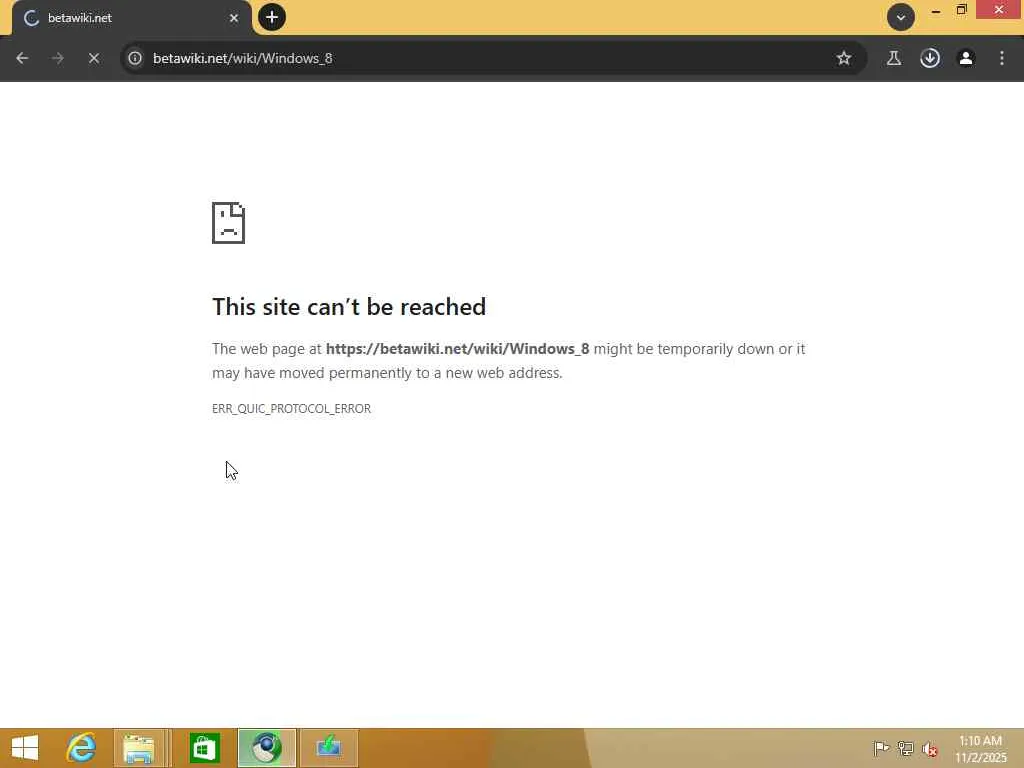Open the Windows Start button

pos(25,748)
